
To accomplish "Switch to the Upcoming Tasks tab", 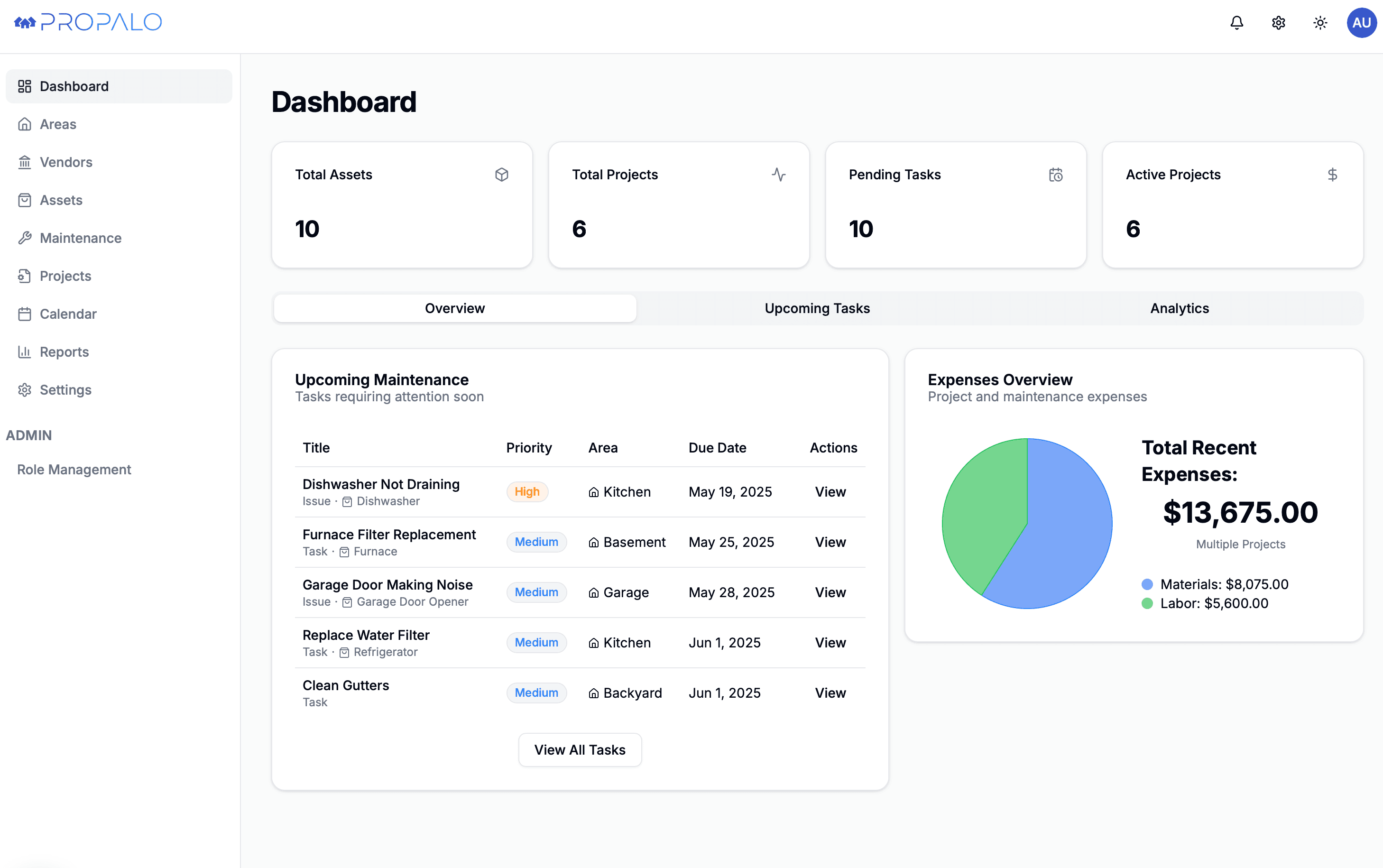I will (817, 308).
